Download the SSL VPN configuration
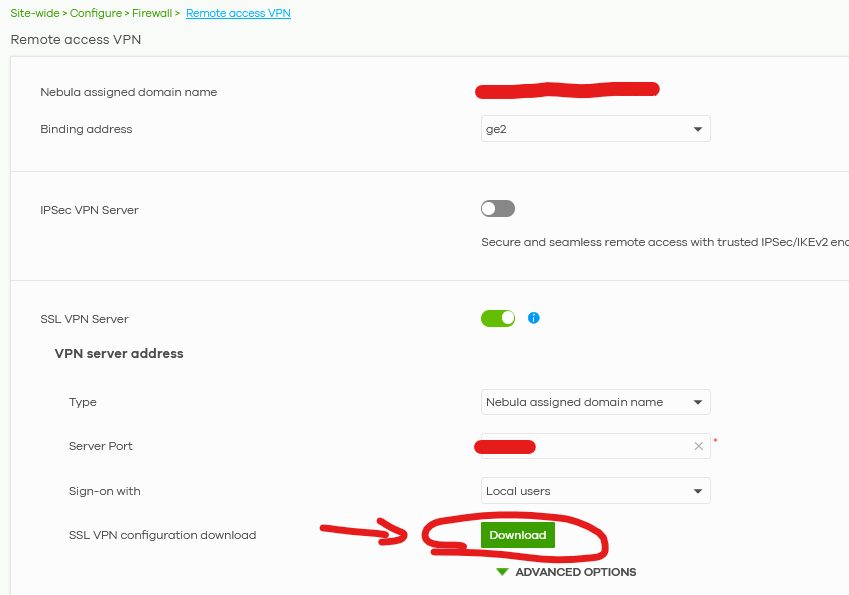Viewport: 849px width, 595px height. click(x=518, y=535)
